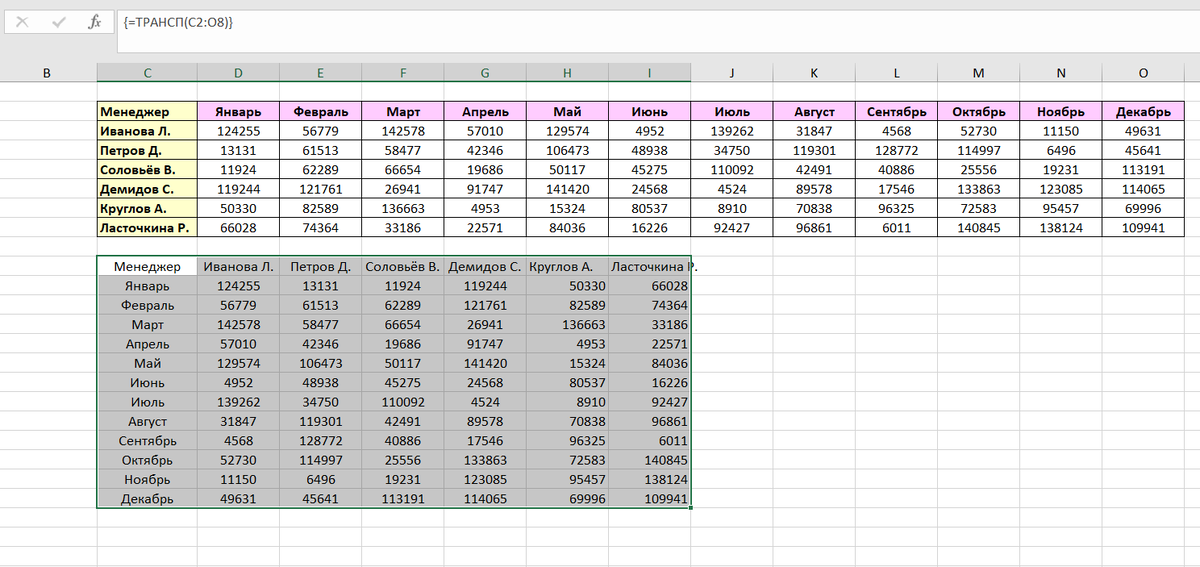Image resolution: width=1200 pixels, height=567 pixels.
Task: Select the pink Июль header cell
Action: (x=732, y=112)
